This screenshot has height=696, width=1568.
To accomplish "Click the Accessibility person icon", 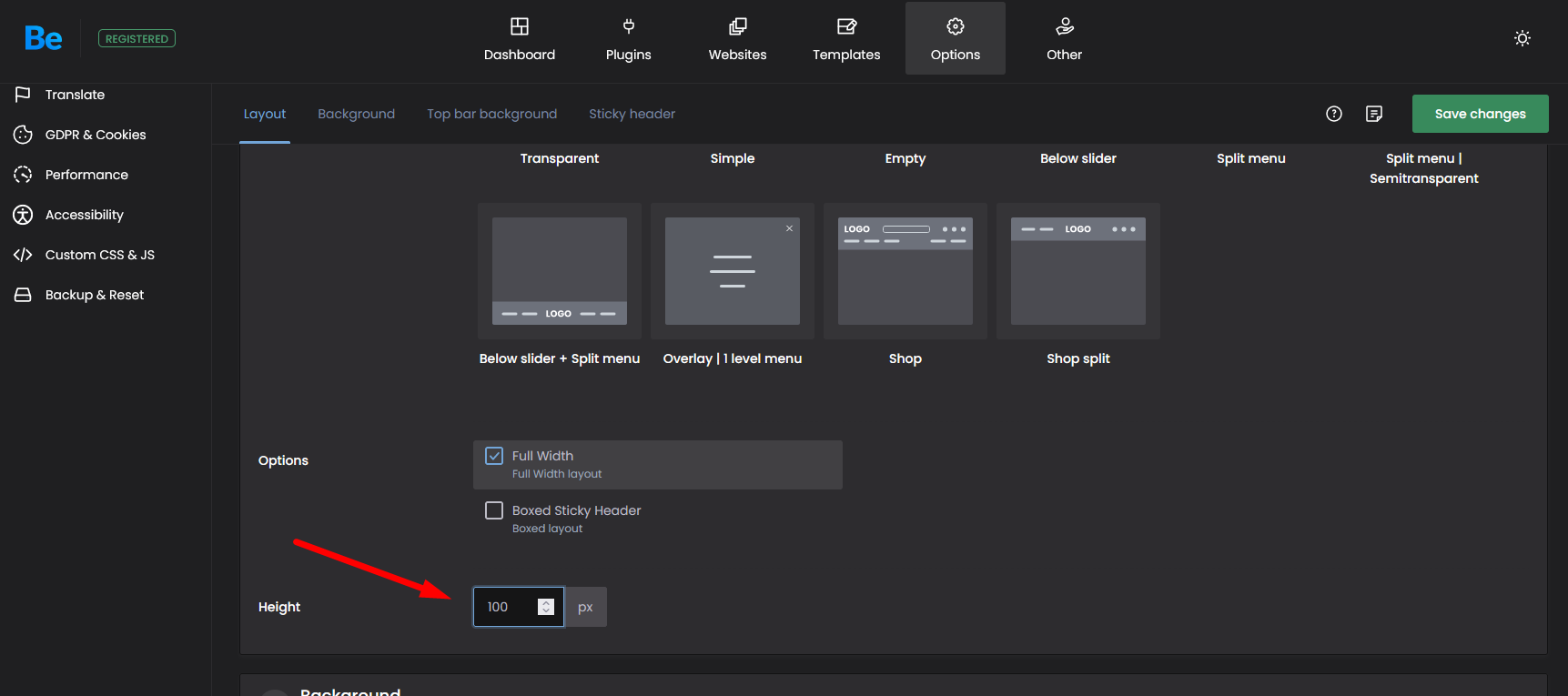I will (23, 215).
